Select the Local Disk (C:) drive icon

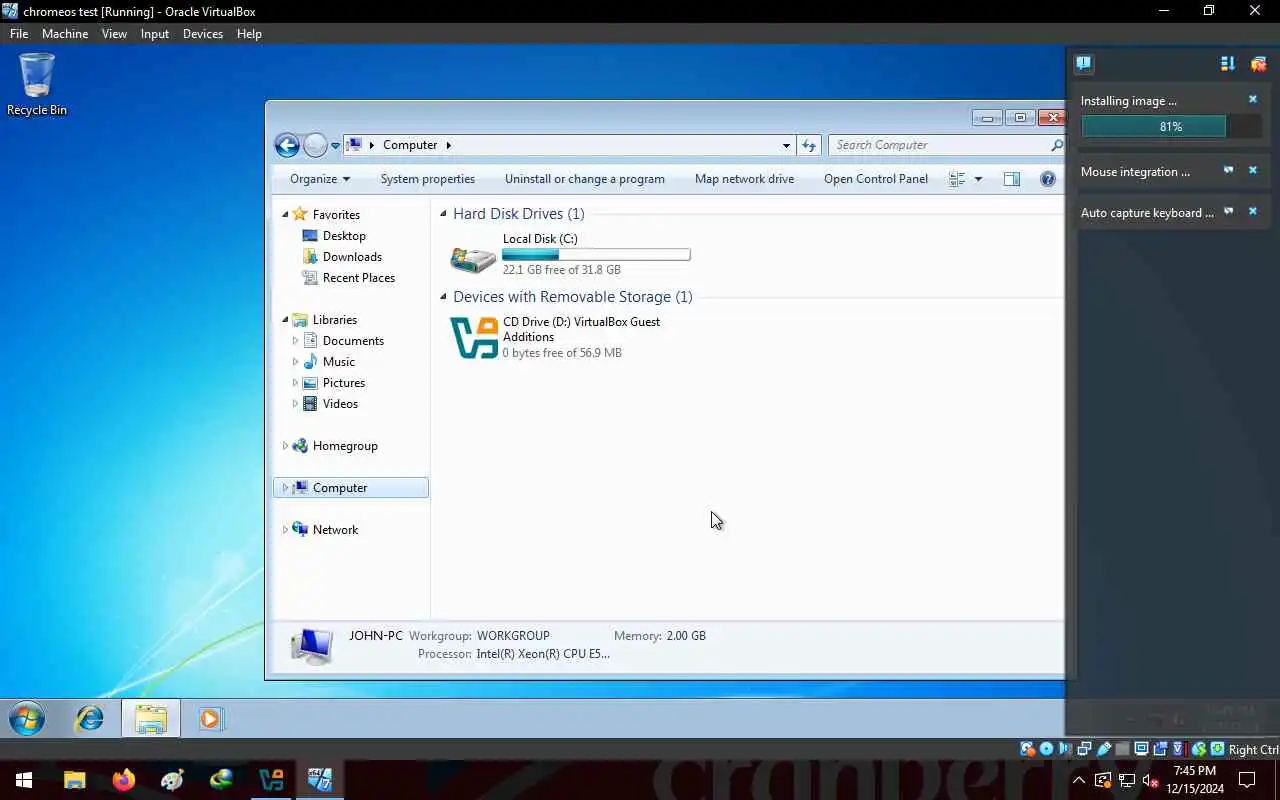coord(473,259)
